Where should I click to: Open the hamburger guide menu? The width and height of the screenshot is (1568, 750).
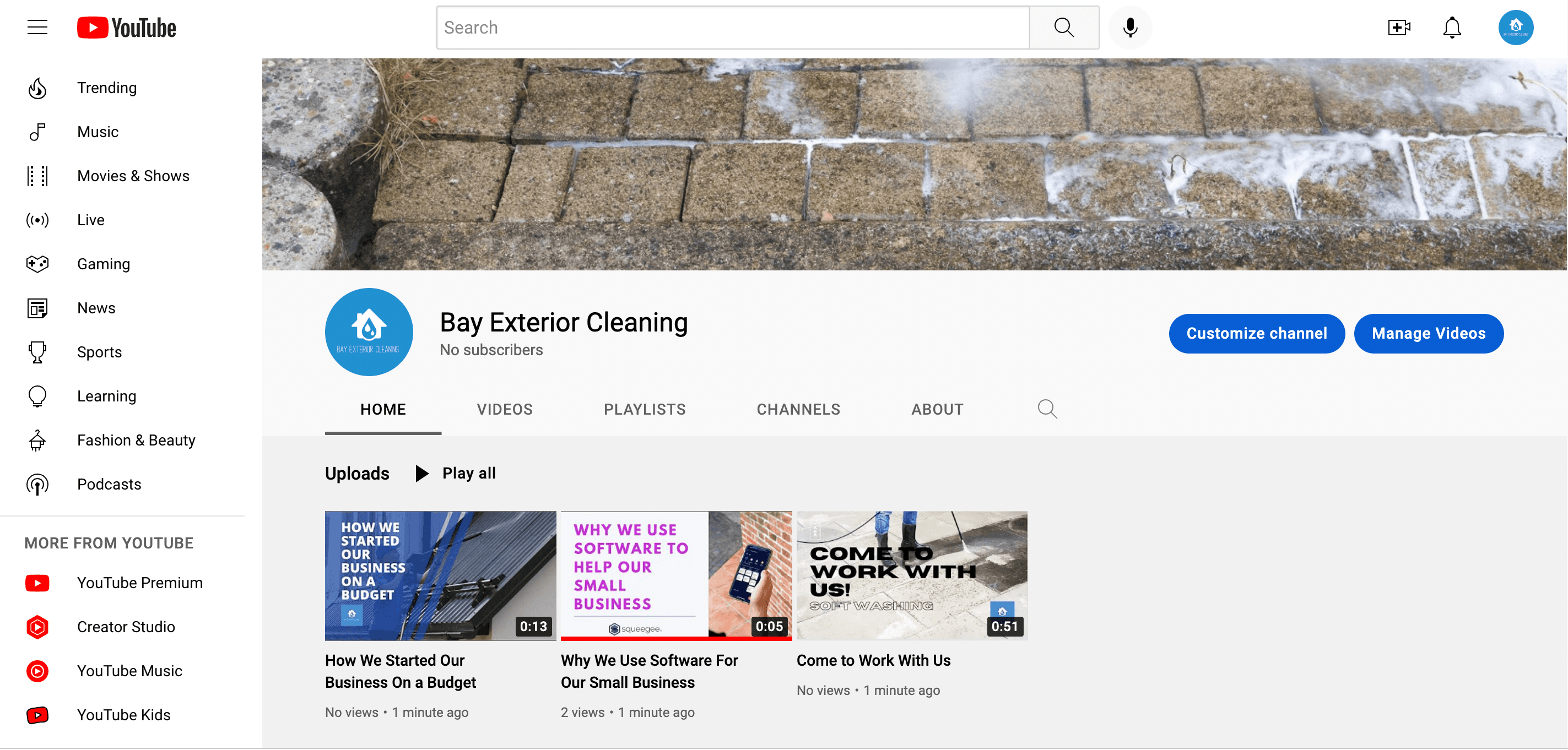coord(37,28)
